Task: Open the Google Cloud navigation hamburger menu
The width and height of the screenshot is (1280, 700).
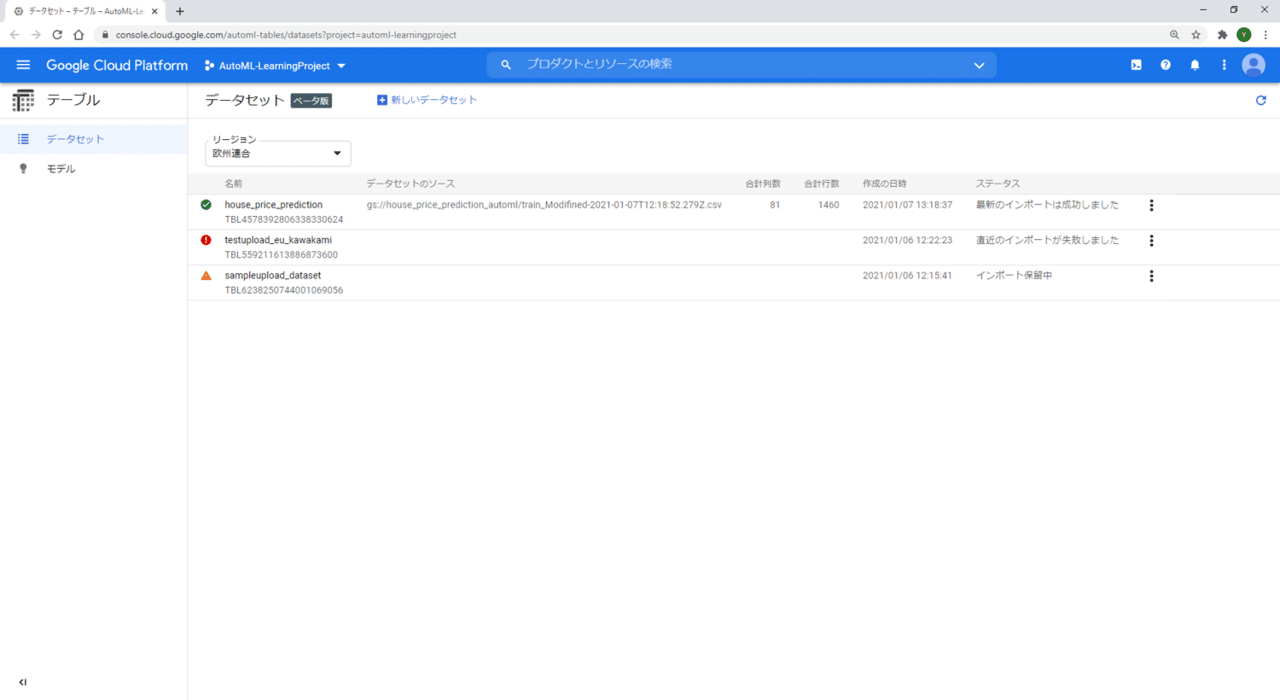Action: (23, 64)
